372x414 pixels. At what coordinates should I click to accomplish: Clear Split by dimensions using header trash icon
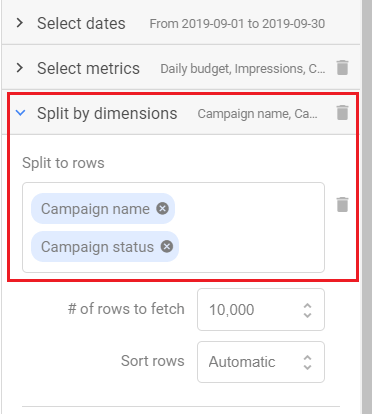point(342,112)
